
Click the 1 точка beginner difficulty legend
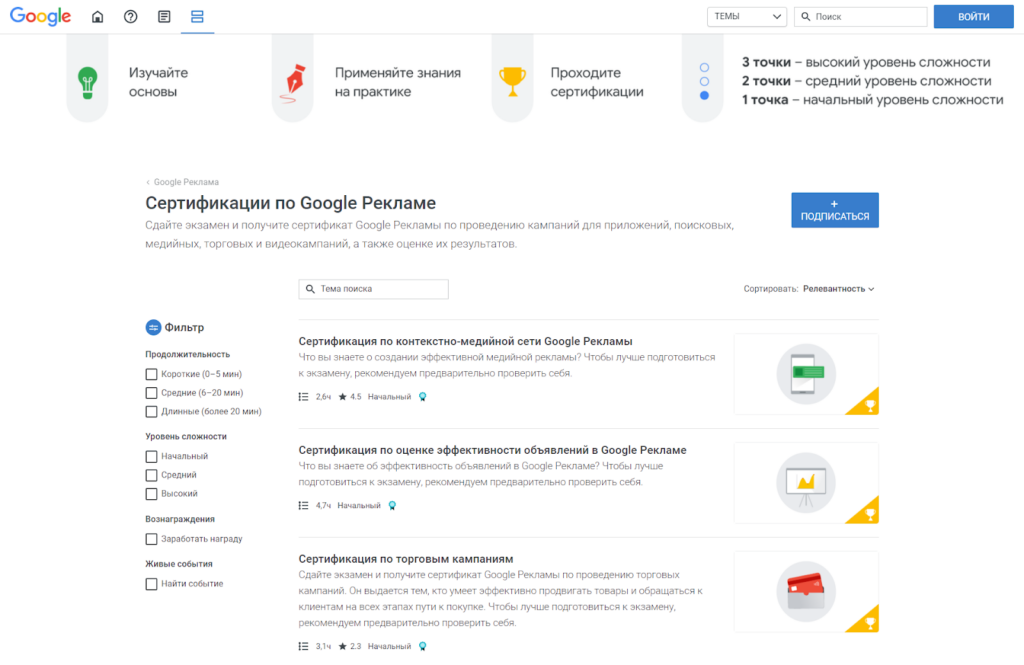(872, 100)
